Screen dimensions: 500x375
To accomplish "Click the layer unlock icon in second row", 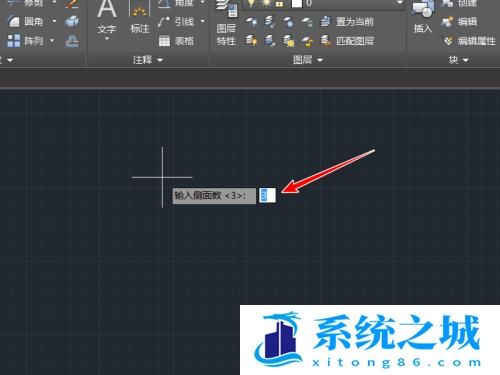I will [x=307, y=41].
